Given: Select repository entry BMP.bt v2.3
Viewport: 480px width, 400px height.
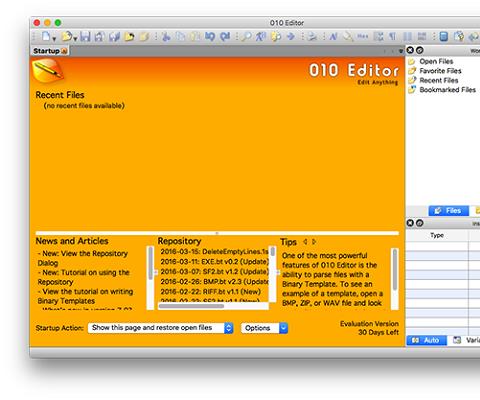Looking at the screenshot, I should coord(214,282).
